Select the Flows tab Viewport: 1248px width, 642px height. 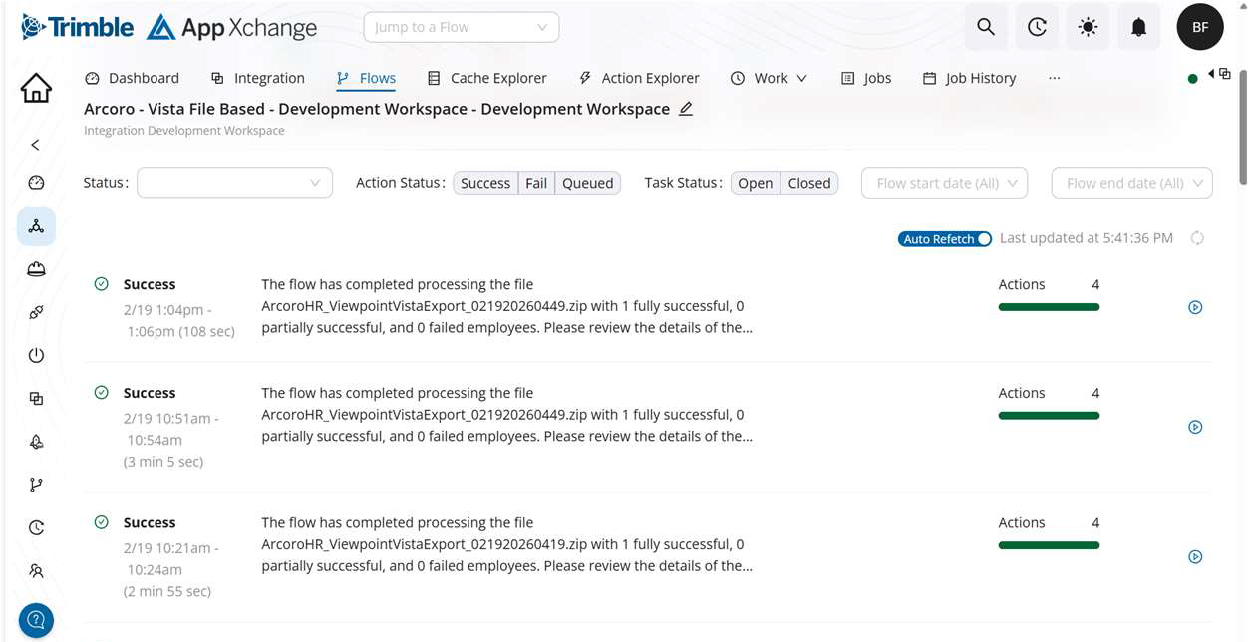[x=366, y=78]
